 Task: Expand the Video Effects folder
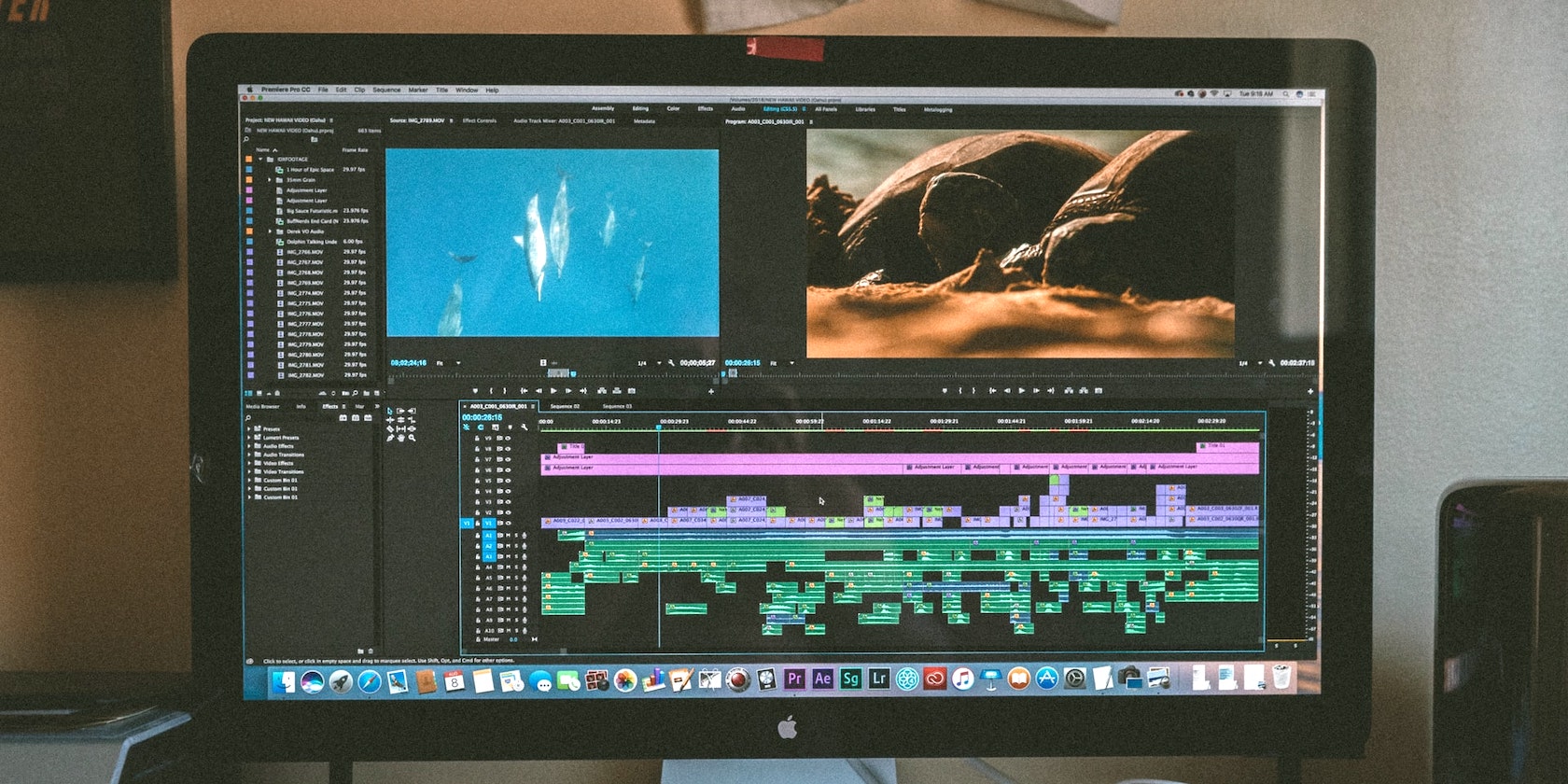249,463
